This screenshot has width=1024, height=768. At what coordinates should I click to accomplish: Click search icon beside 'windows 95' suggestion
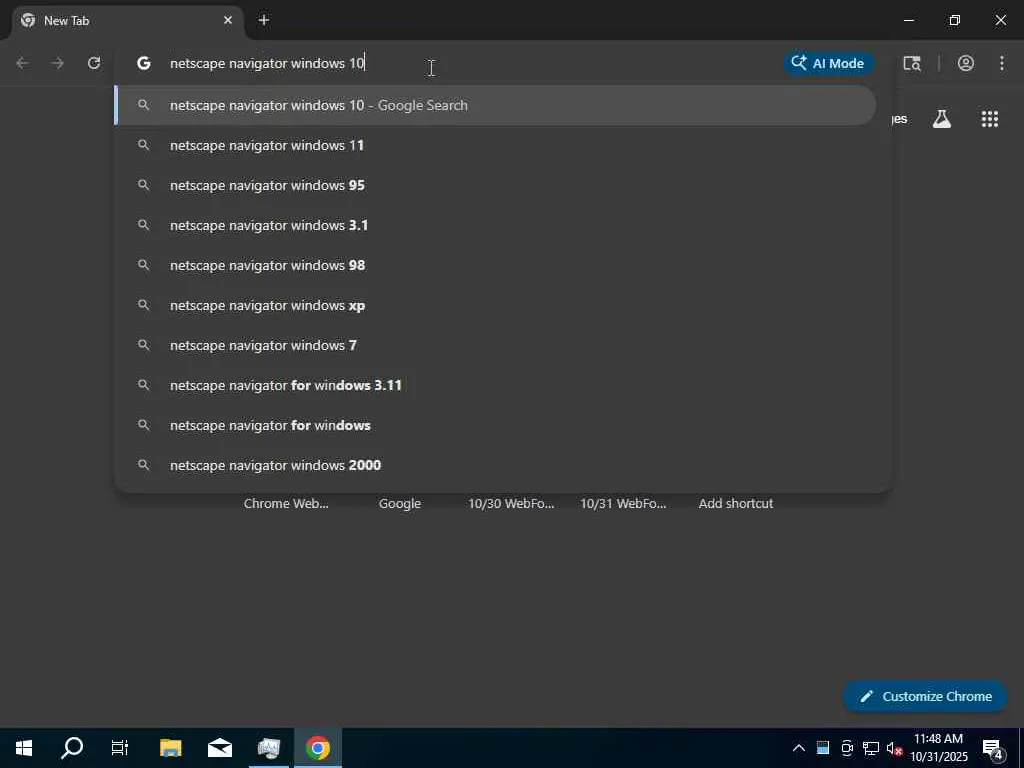[144, 185]
